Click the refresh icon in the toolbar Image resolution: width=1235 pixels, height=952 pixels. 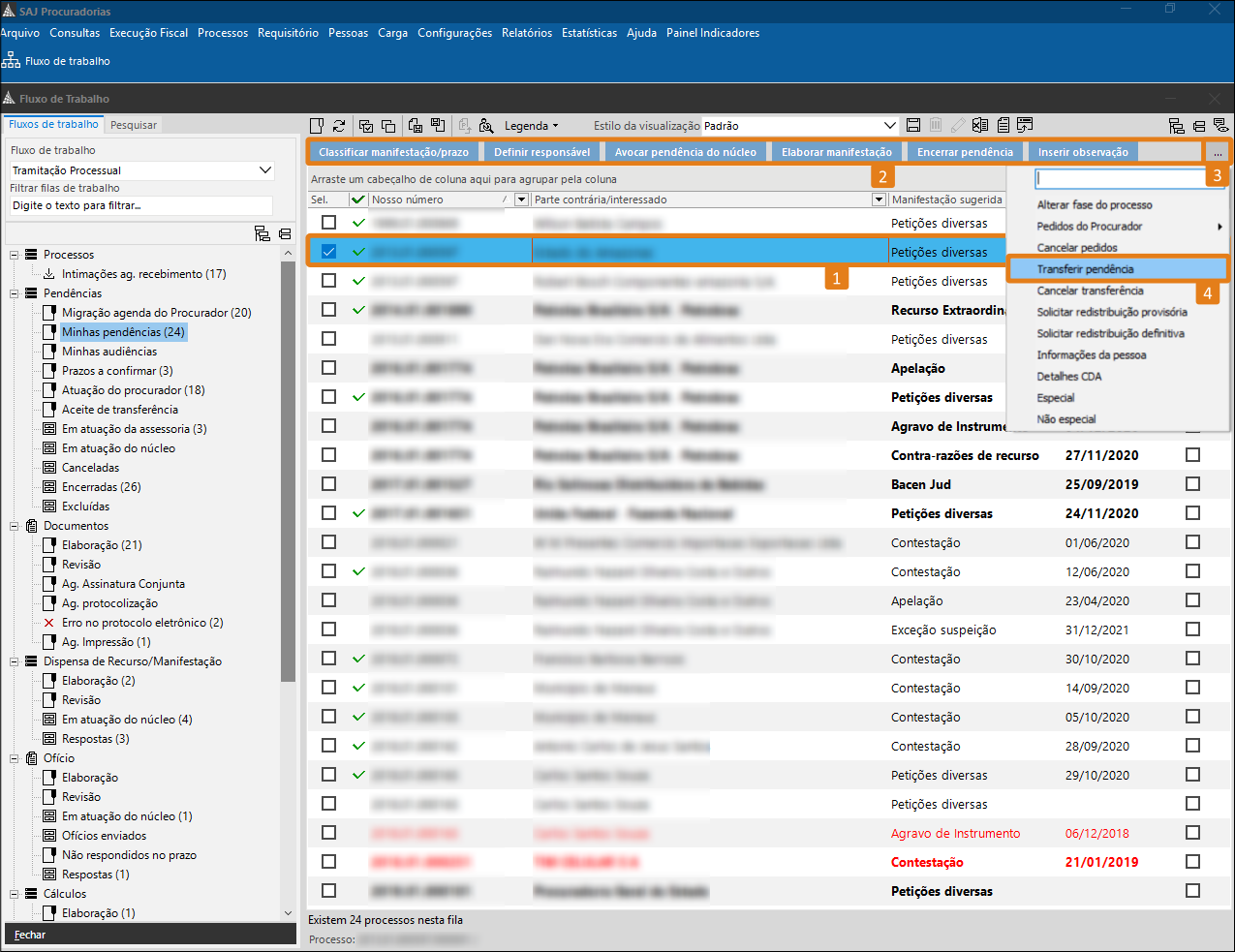point(339,126)
